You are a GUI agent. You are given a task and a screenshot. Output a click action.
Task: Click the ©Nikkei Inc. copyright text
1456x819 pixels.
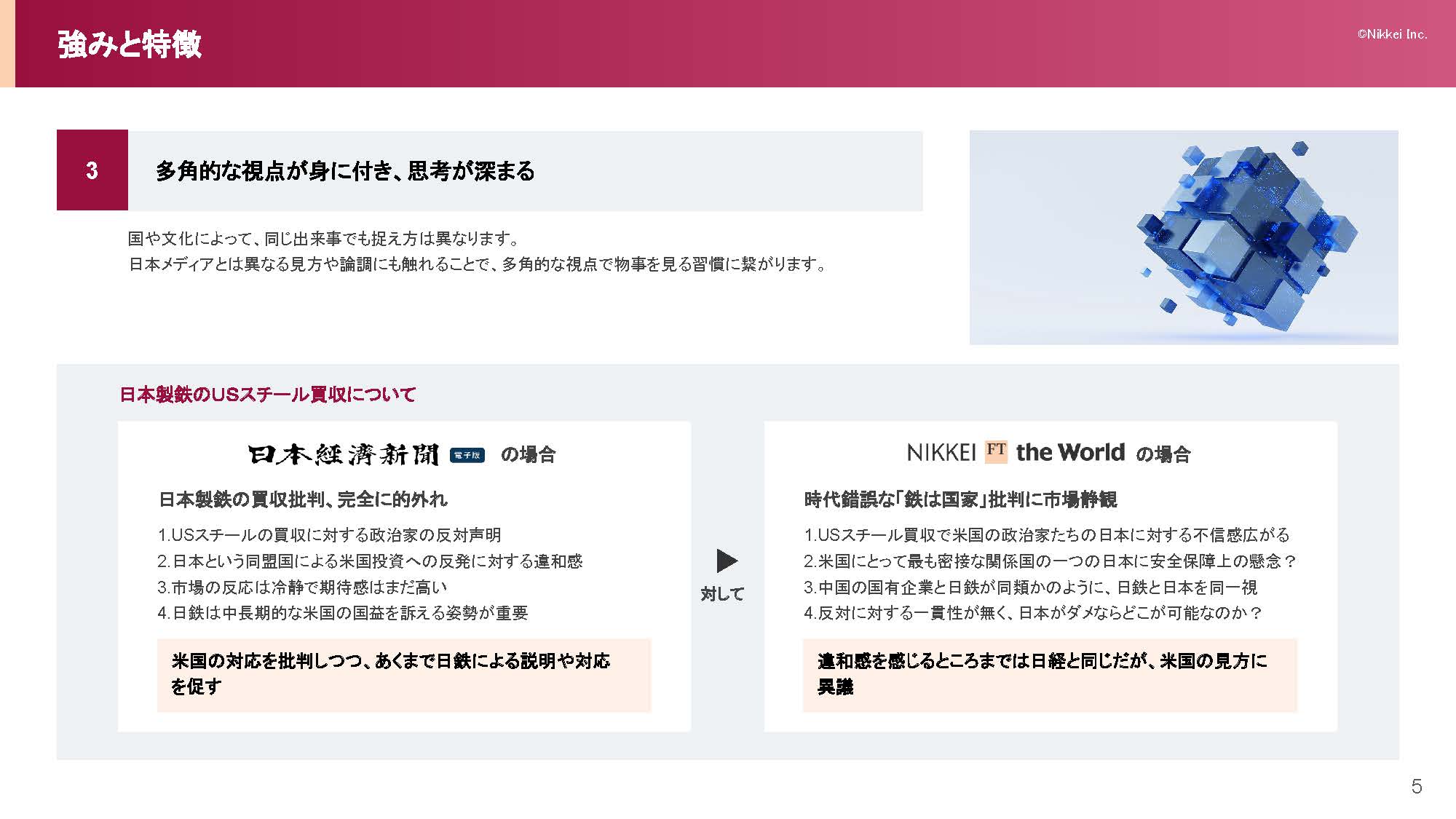click(x=1391, y=34)
